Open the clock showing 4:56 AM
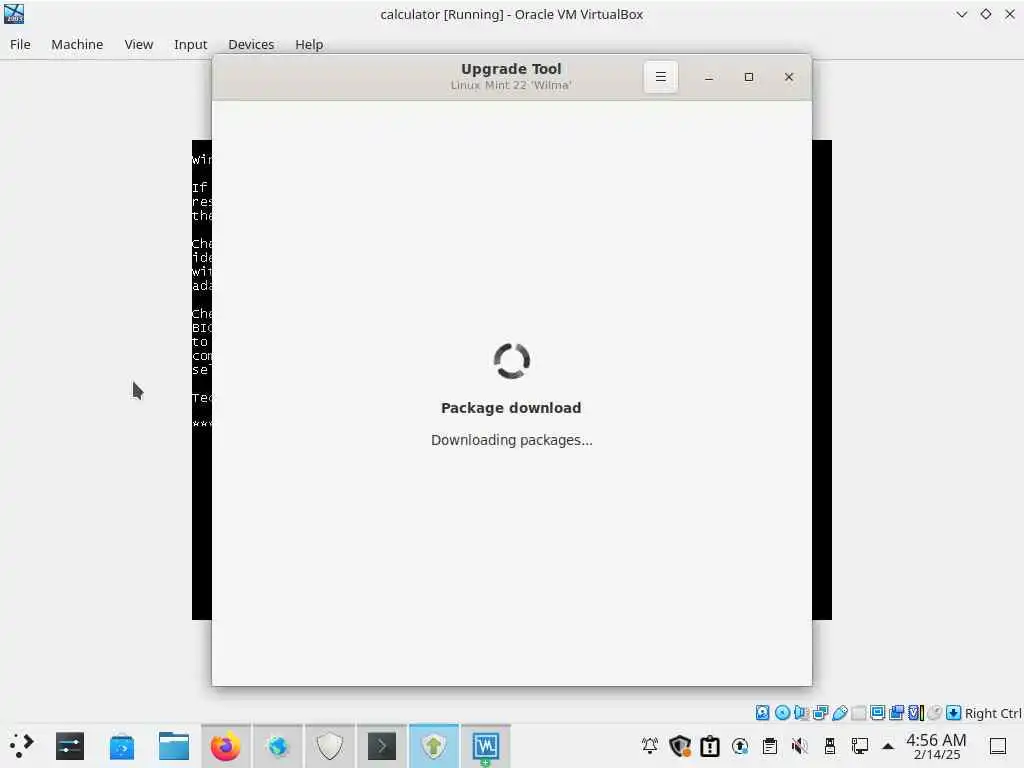Viewport: 1024px width, 768px height. tap(936, 746)
